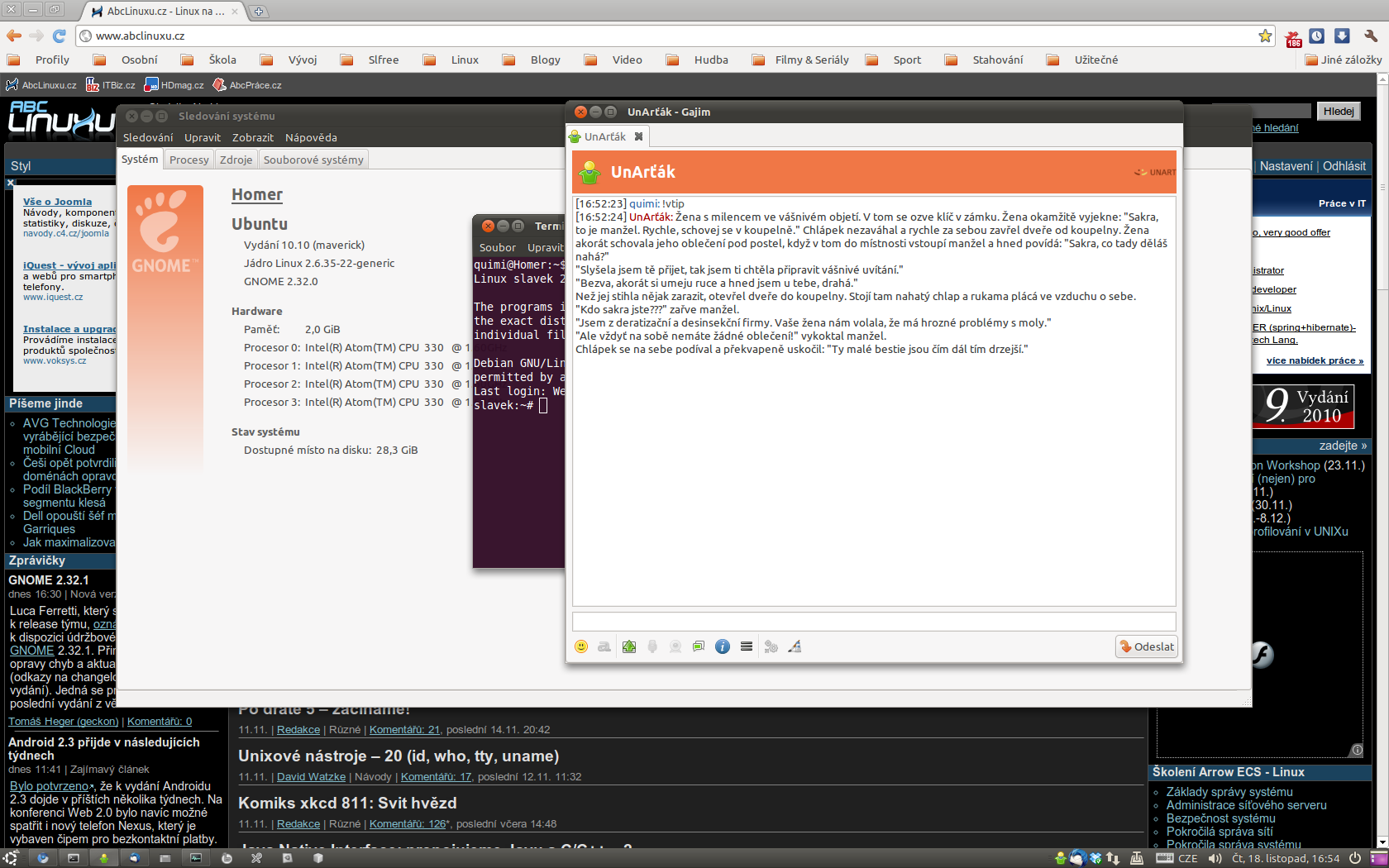Open volume control in system tray

tap(1214, 858)
